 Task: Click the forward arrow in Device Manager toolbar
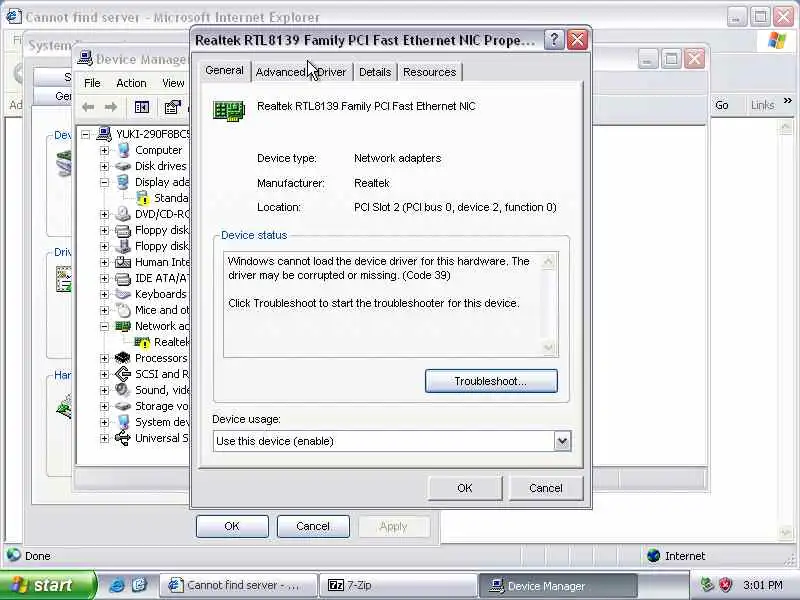pos(110,107)
